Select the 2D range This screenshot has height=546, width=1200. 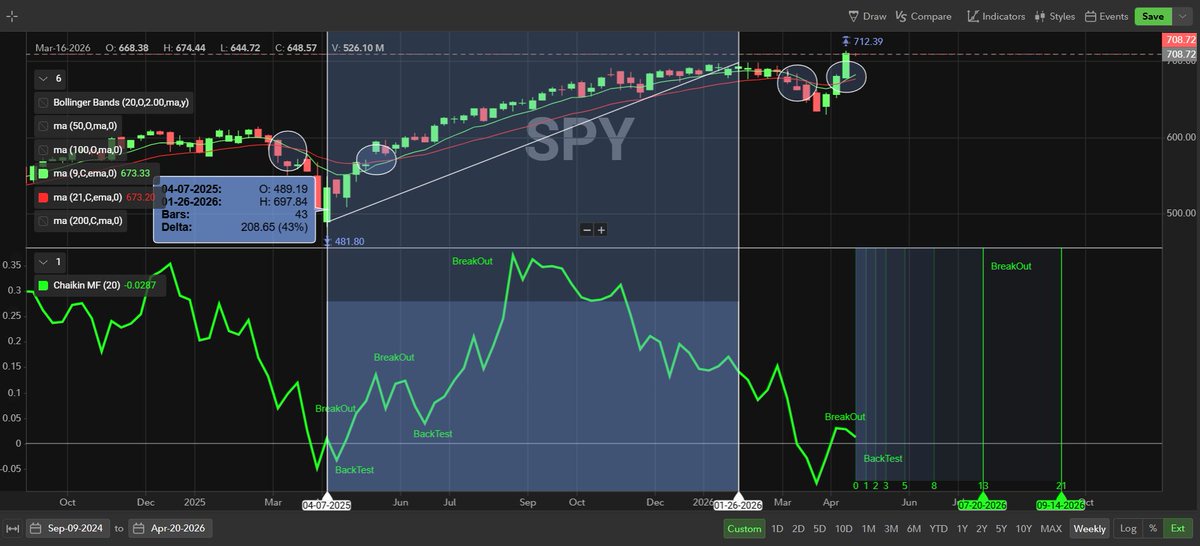click(798, 529)
